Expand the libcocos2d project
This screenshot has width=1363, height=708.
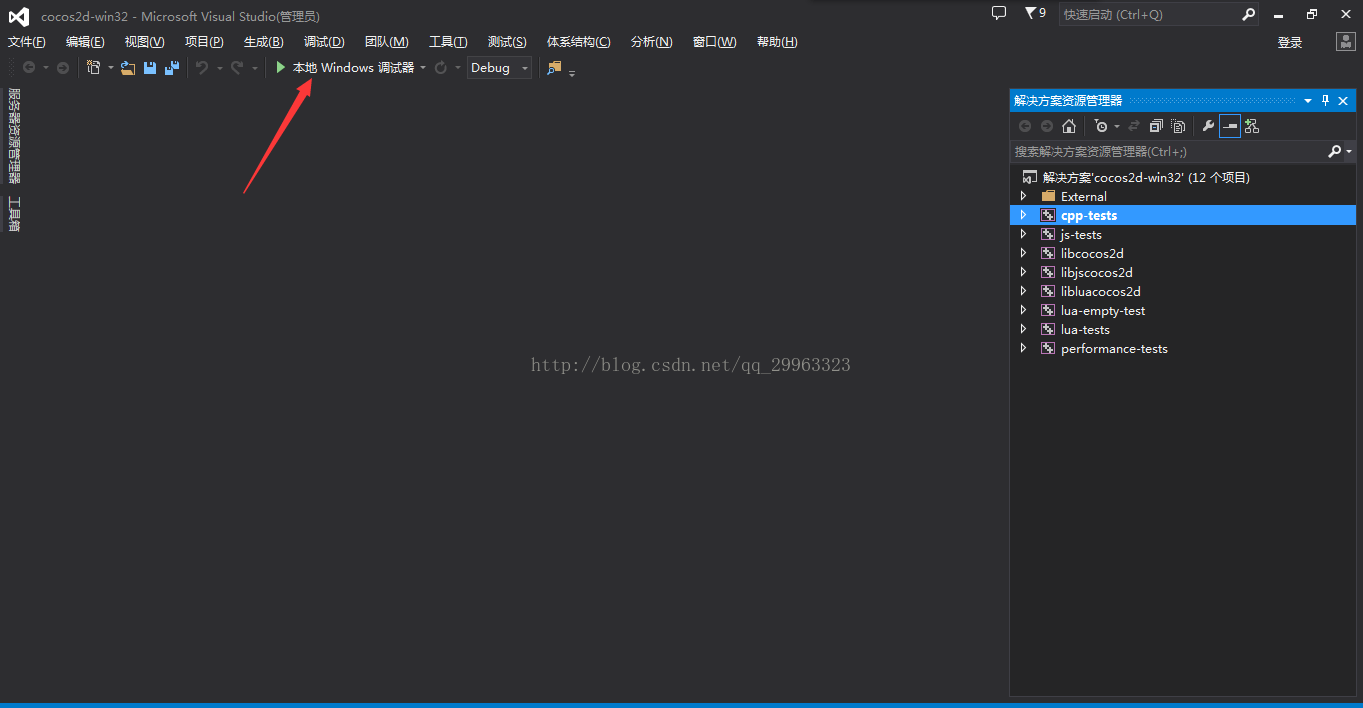[1023, 254]
